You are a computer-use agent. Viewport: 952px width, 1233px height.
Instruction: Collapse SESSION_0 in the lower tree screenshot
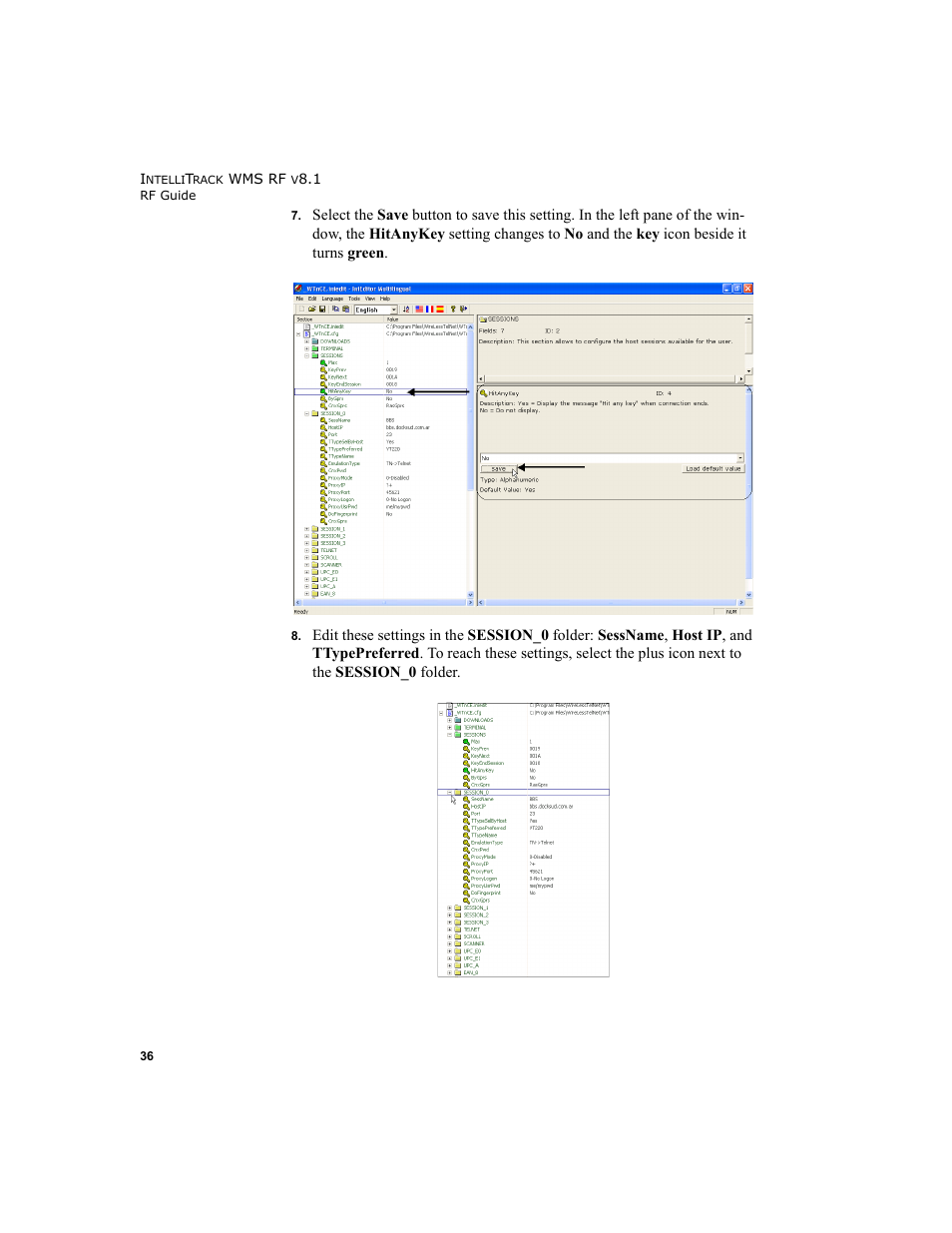pos(449,793)
